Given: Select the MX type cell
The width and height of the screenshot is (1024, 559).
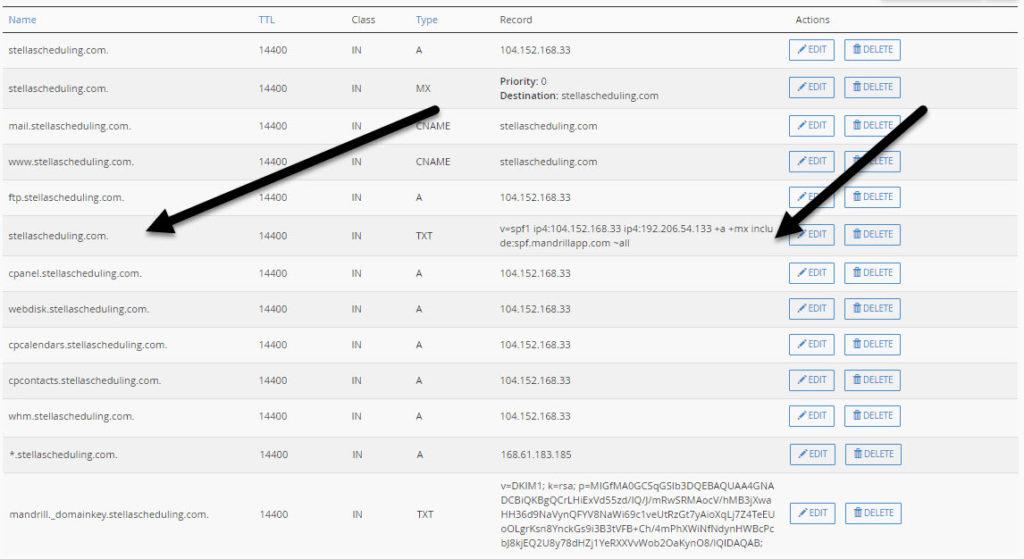Looking at the screenshot, I should 423,88.
